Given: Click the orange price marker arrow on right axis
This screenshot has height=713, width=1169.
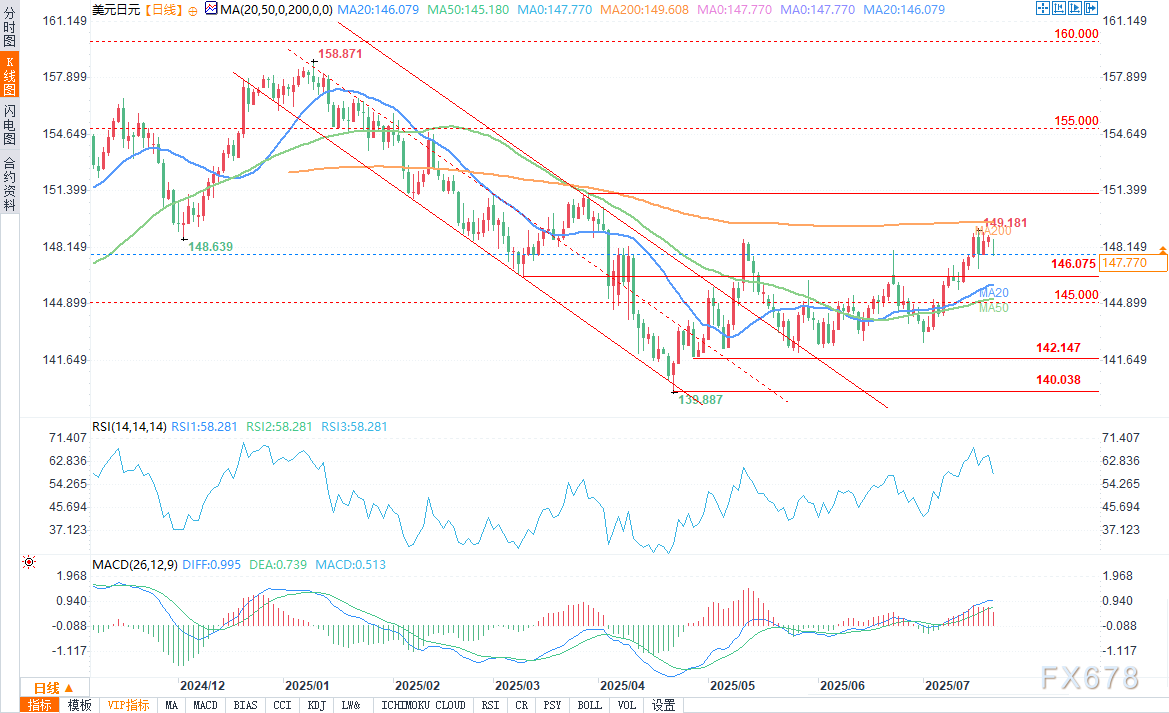Looking at the screenshot, I should (x=1162, y=248).
